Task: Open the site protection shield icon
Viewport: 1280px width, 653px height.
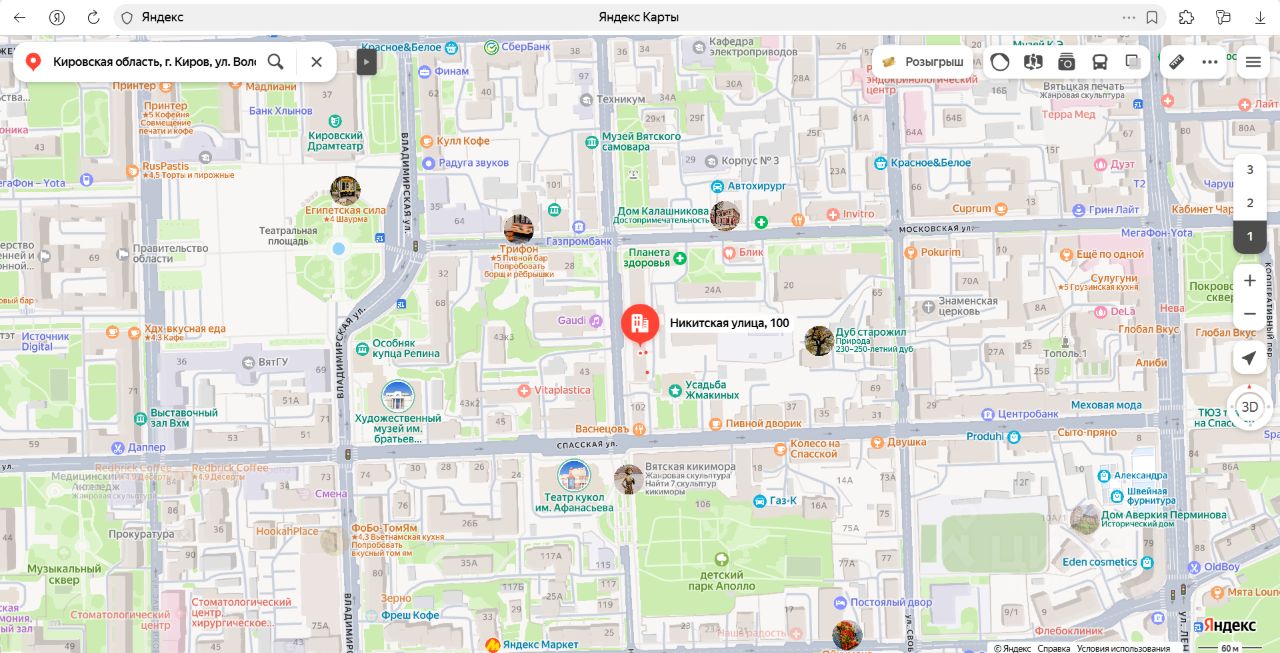Action: [126, 17]
